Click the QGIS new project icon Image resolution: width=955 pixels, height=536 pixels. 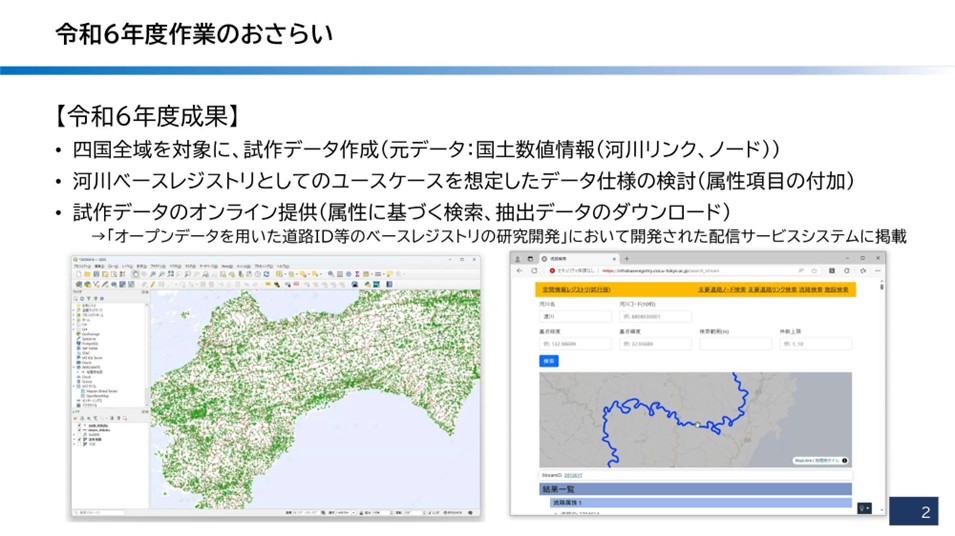(77, 274)
